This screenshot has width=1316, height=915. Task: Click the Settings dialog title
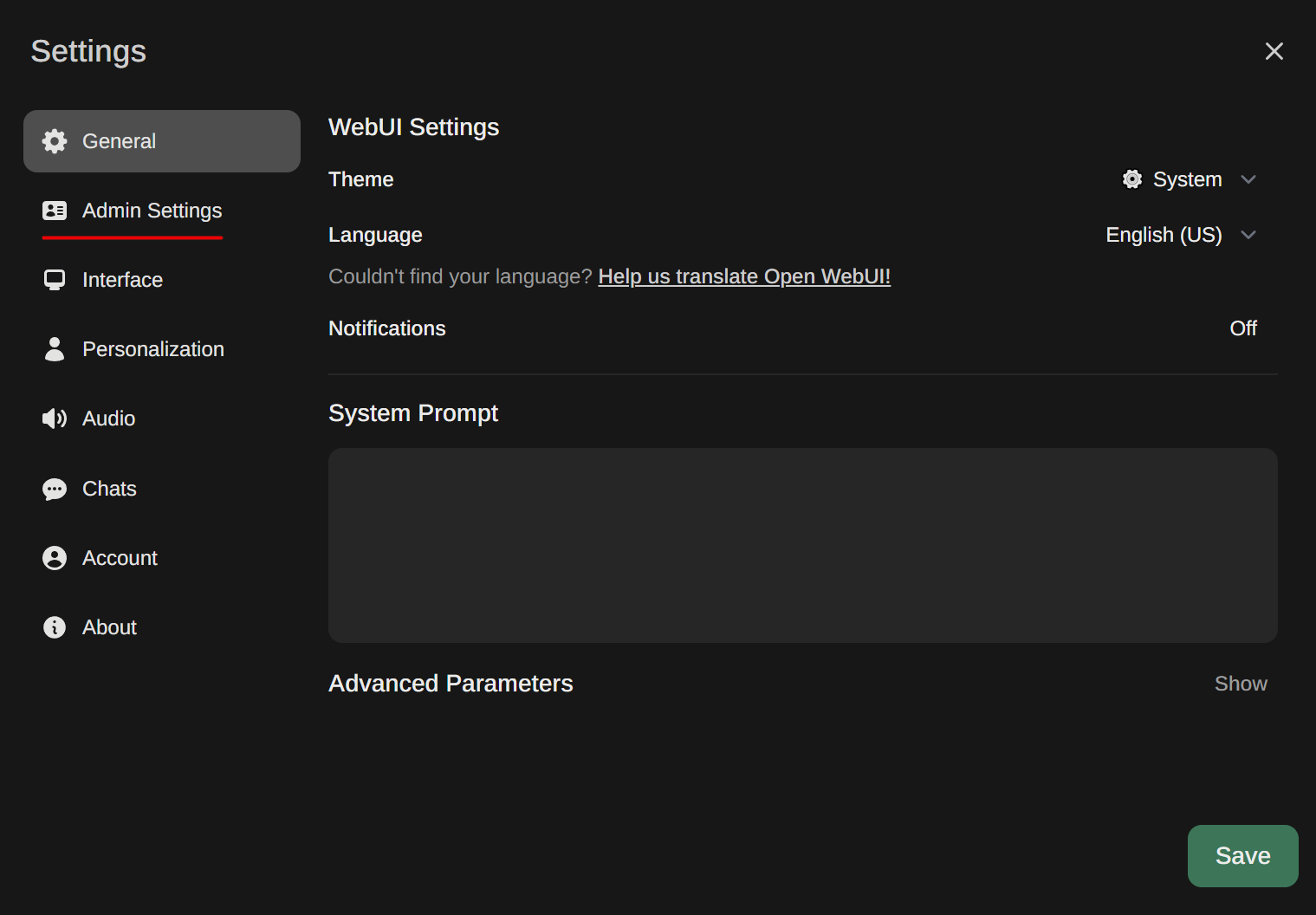(x=88, y=51)
